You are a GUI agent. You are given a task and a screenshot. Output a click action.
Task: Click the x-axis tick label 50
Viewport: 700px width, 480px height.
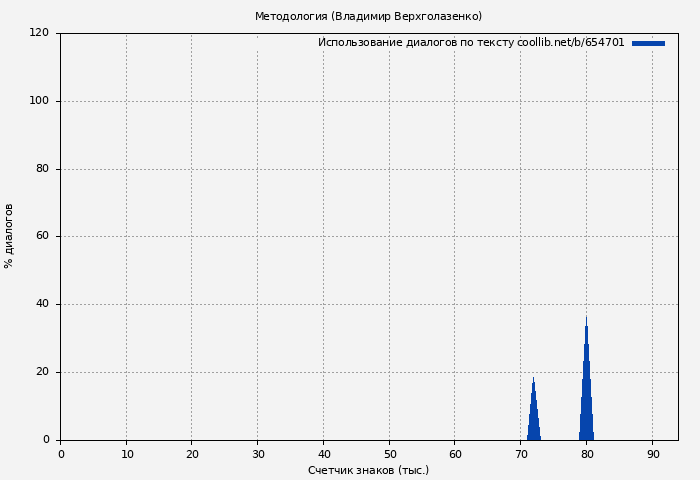389,454
